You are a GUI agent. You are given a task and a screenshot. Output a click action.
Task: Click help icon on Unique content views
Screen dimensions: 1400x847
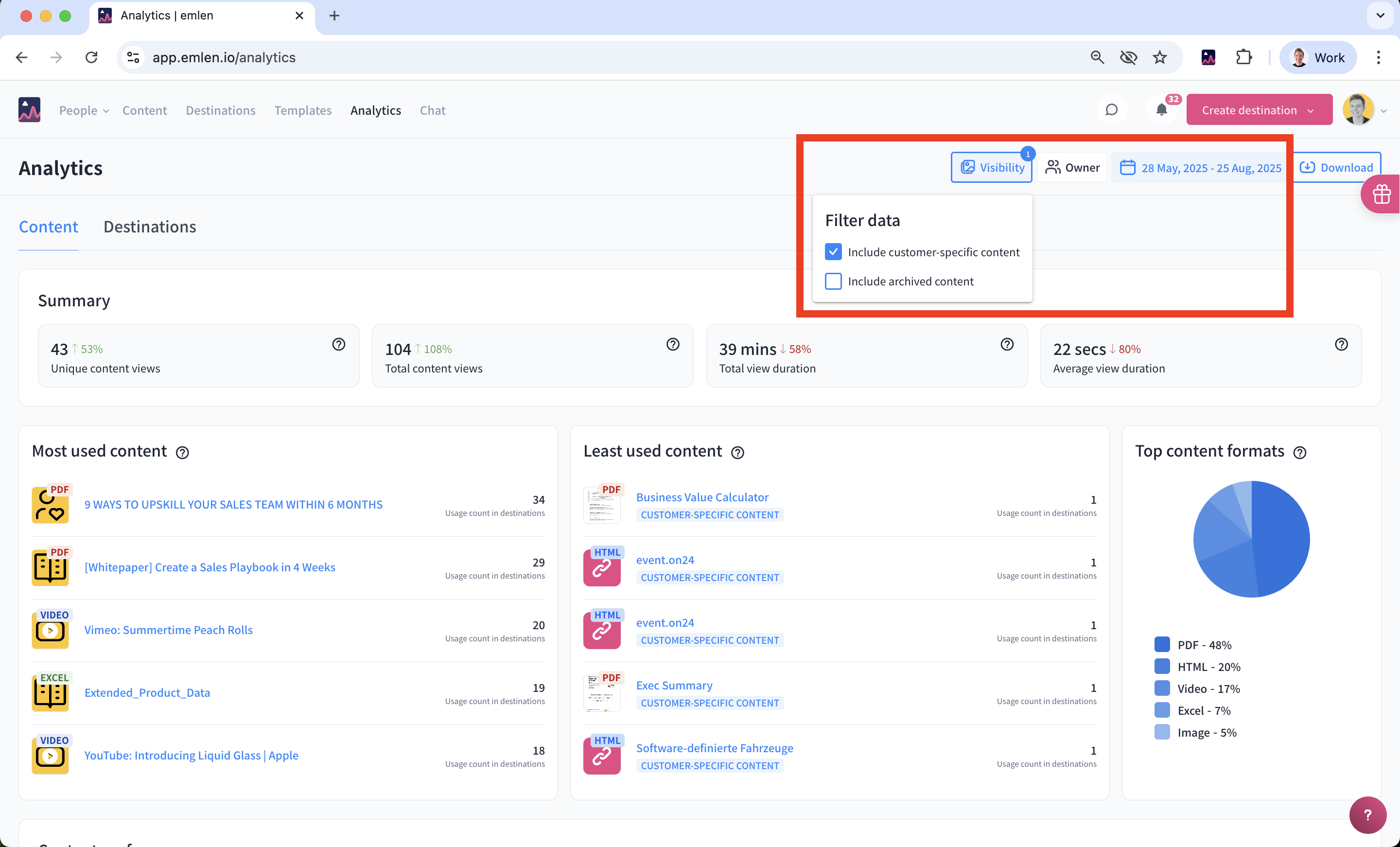coord(339,344)
